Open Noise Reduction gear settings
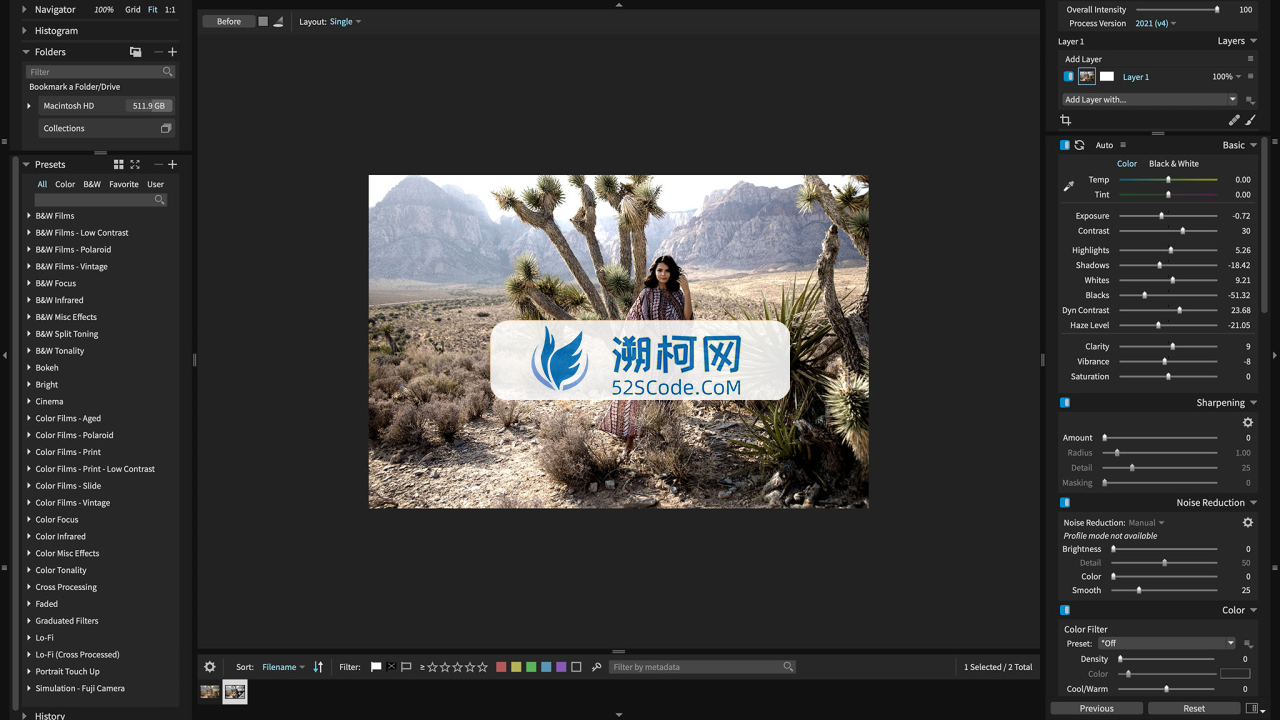 coord(1248,522)
